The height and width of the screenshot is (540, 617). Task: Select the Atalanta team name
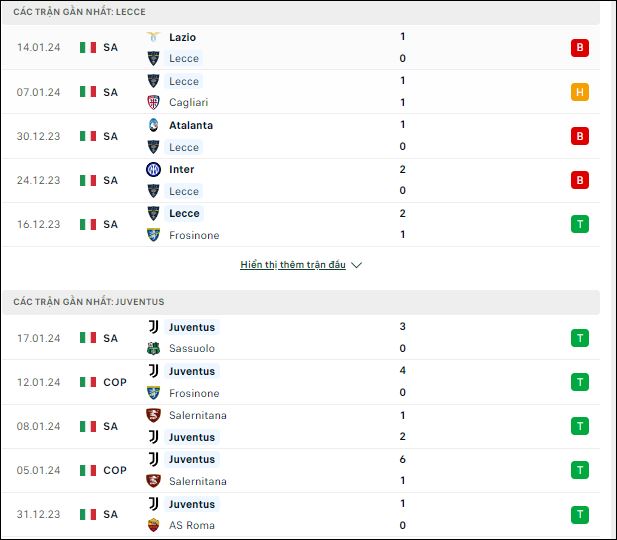[x=191, y=125]
